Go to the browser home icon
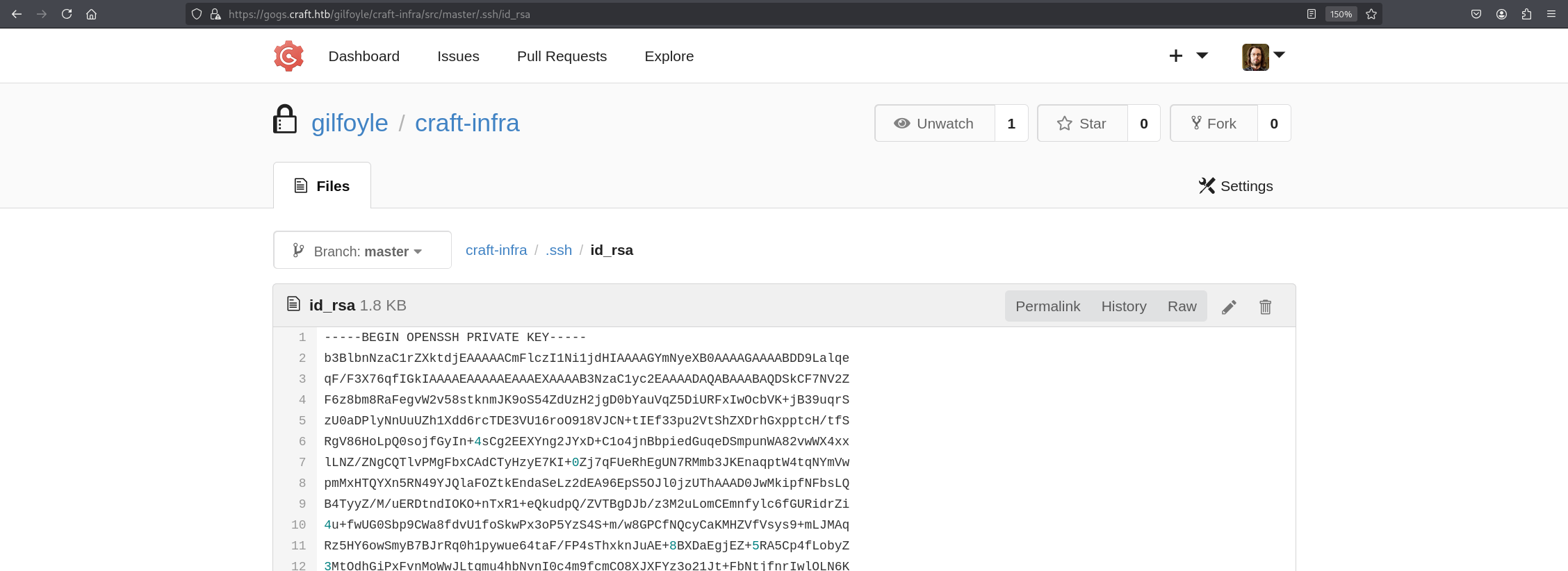The height and width of the screenshot is (571, 1568). (x=91, y=14)
